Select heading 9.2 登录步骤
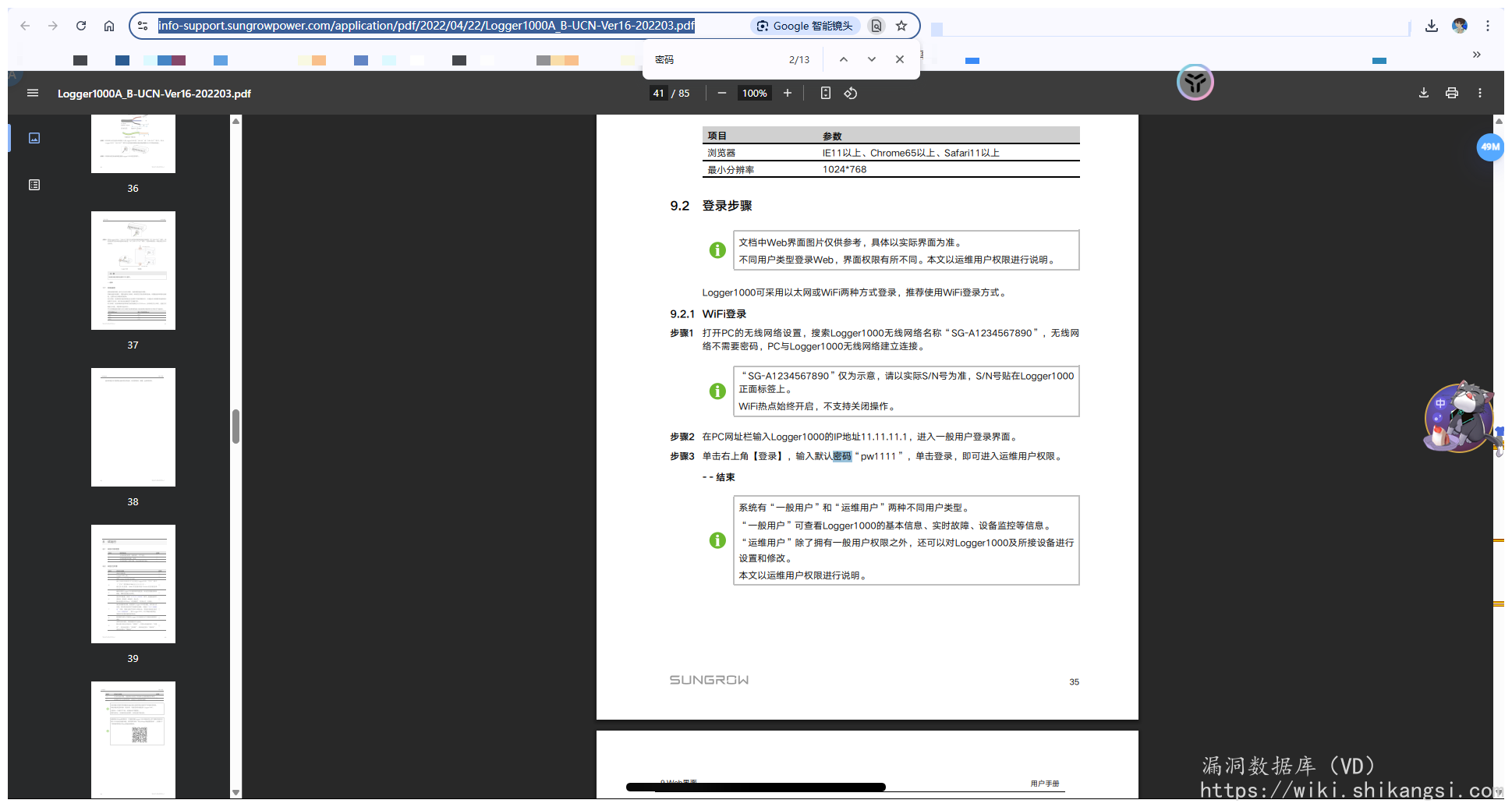The width and height of the screenshot is (1512, 807). pos(710,206)
